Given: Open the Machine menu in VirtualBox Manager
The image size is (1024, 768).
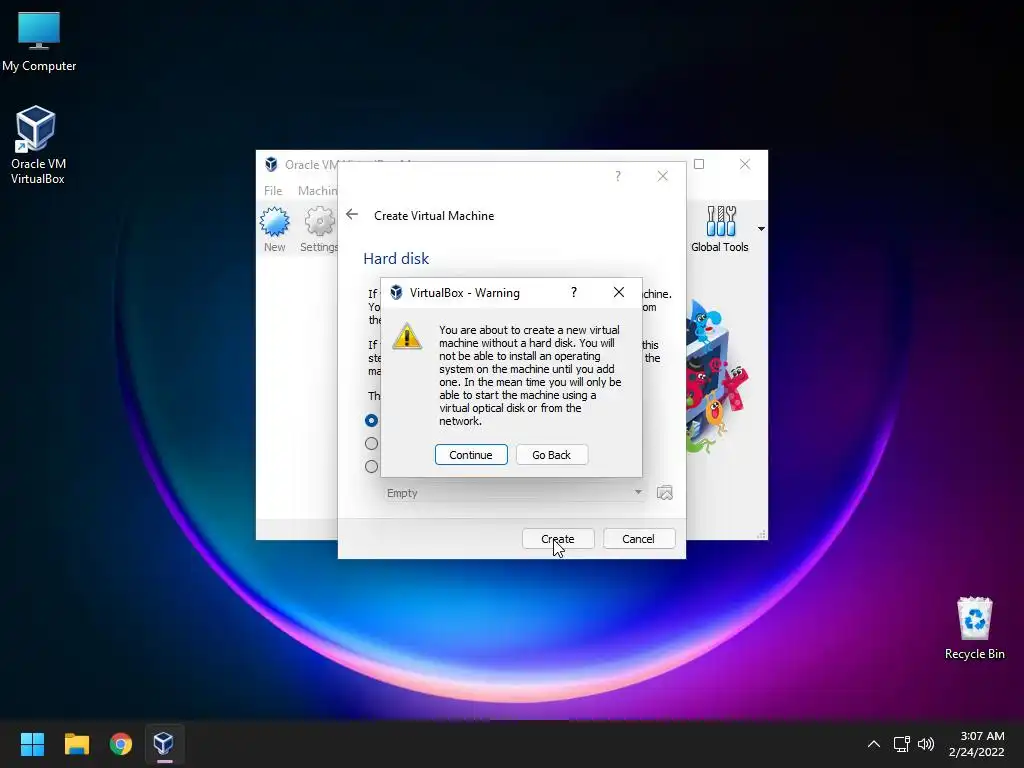Looking at the screenshot, I should click(x=317, y=191).
